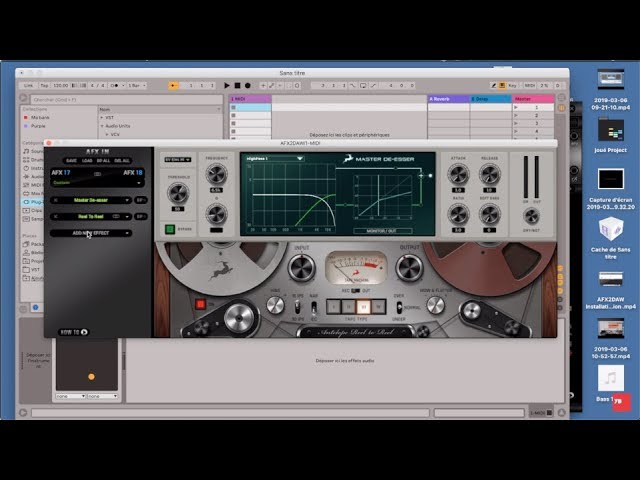Open the Bass file on the desktop
Image resolution: width=640 pixels, height=480 pixels.
point(610,378)
